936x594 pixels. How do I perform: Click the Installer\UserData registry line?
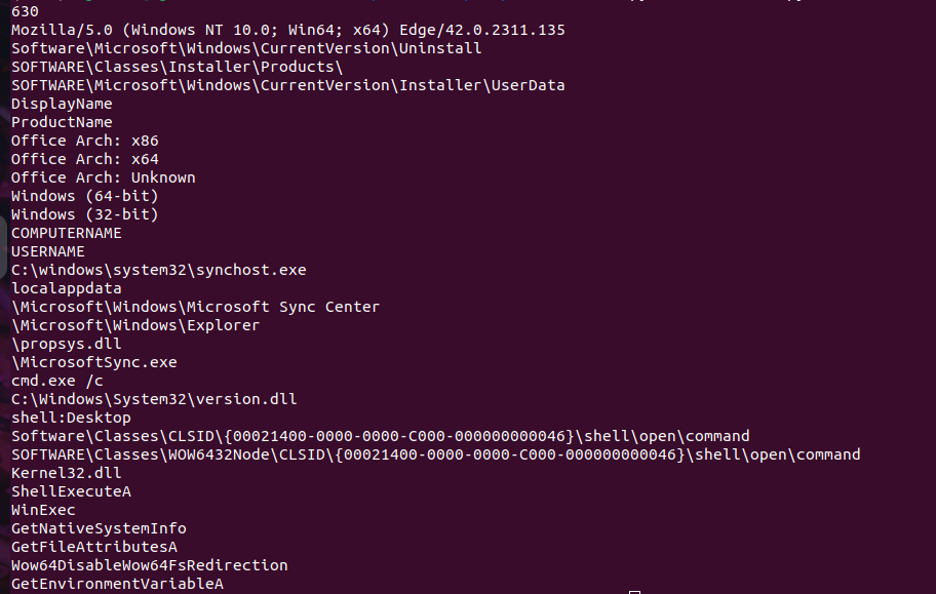tap(288, 85)
